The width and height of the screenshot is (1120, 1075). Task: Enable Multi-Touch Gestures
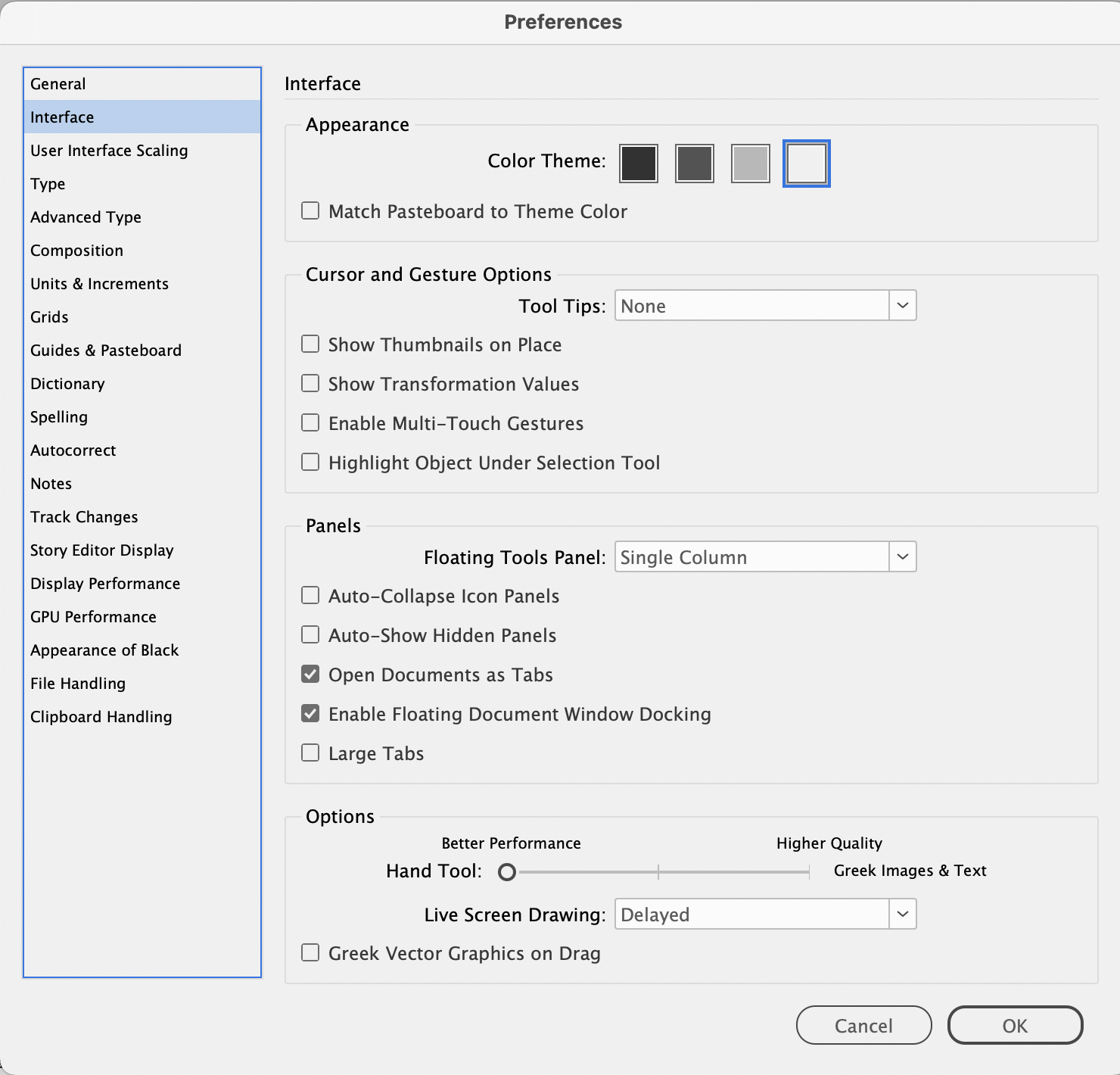[x=310, y=422]
